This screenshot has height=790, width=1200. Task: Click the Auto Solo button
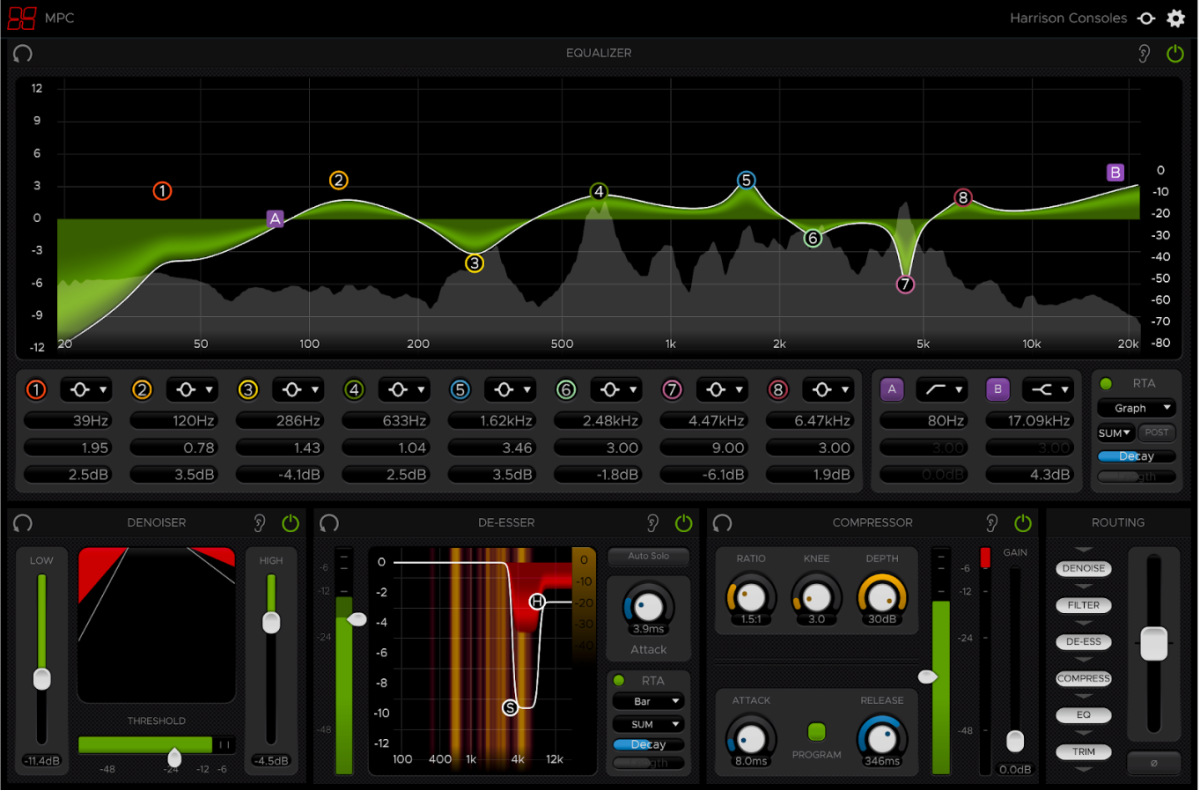click(648, 556)
